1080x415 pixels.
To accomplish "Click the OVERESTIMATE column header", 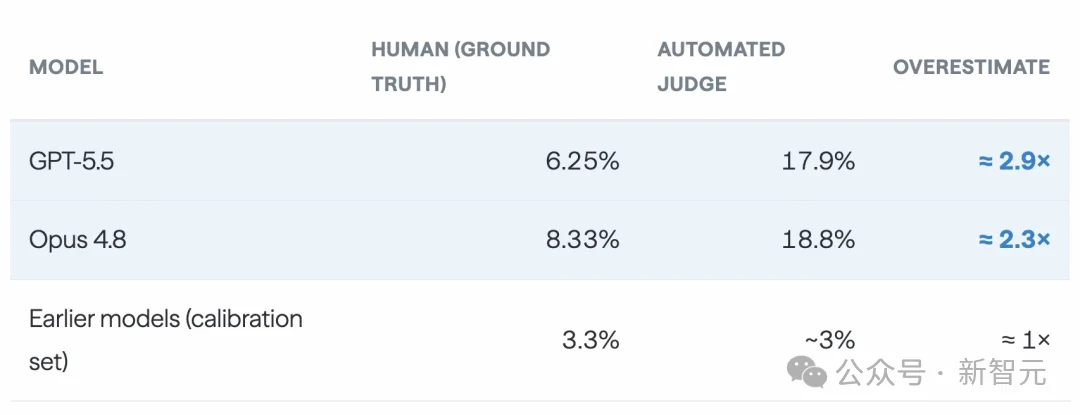I will tap(971, 67).
